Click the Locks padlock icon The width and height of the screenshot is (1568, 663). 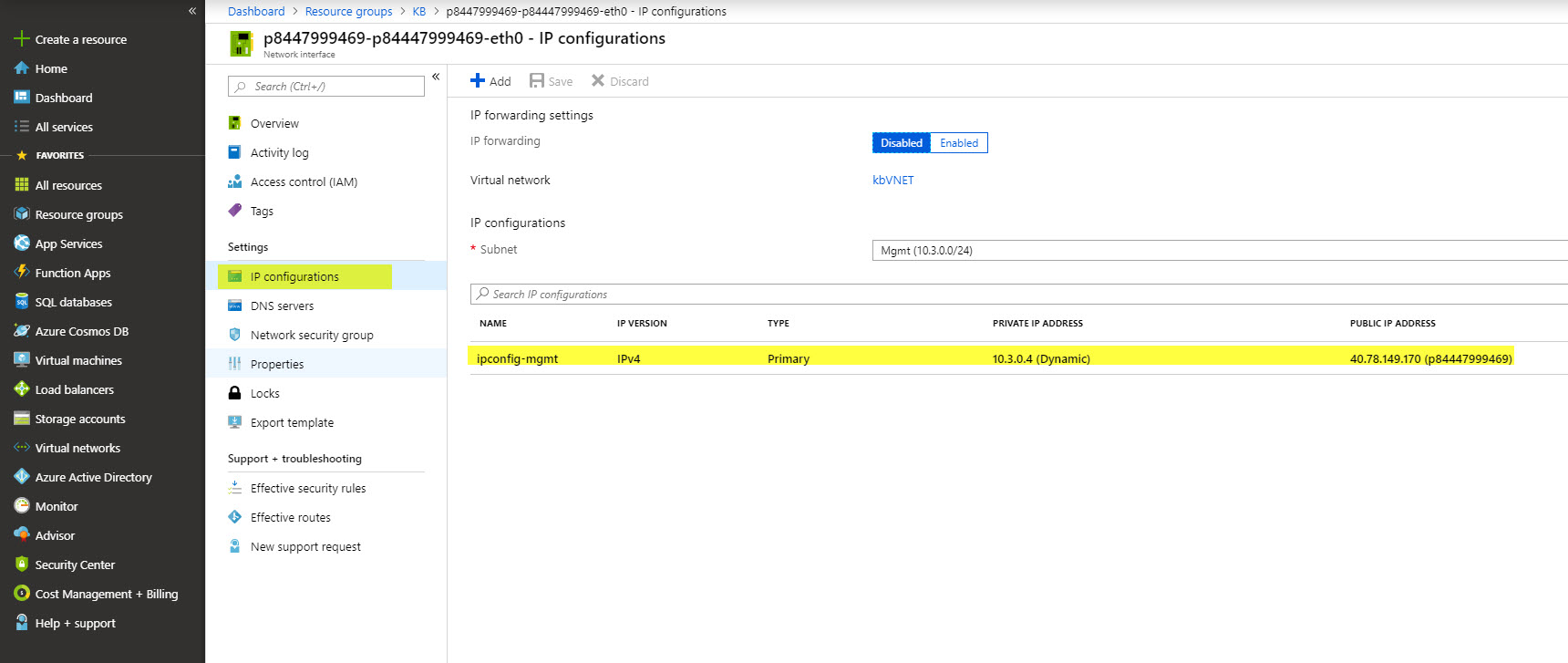[234, 393]
